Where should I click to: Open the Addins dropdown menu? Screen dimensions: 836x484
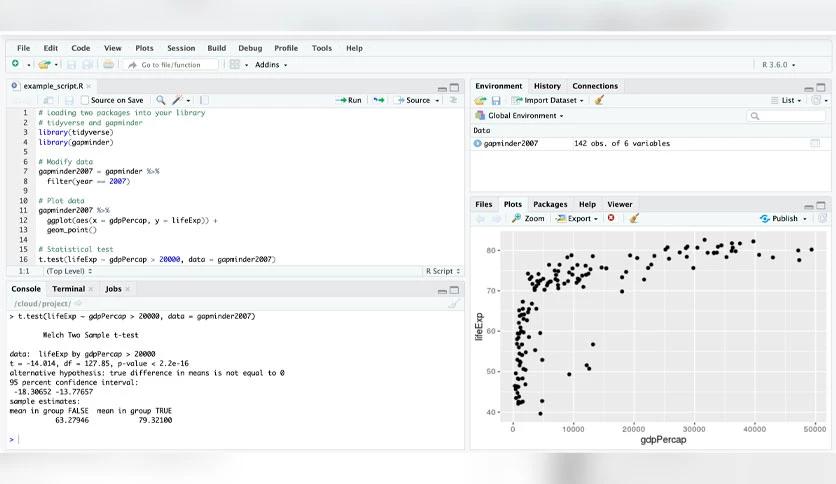pyautogui.click(x=271, y=64)
